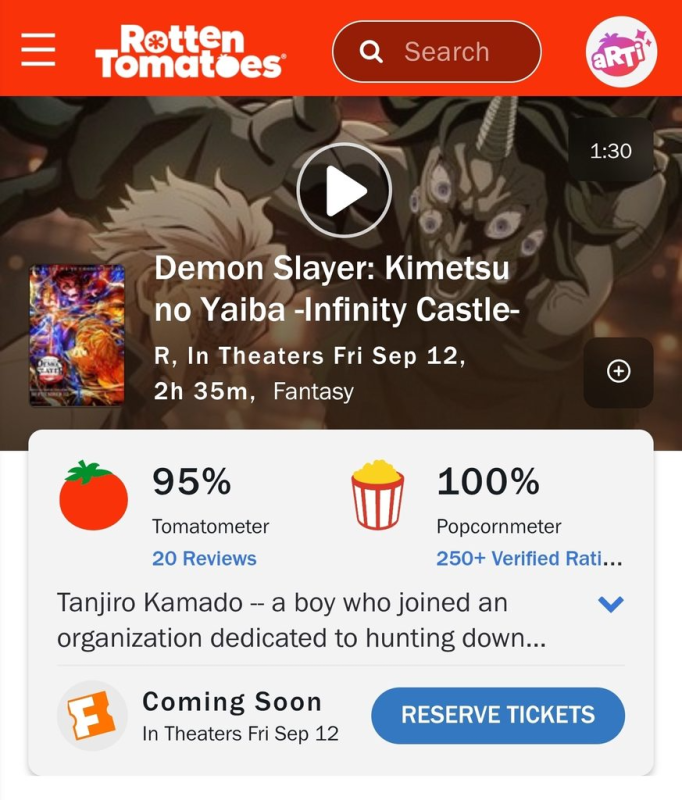This screenshot has height=800, width=682.
Task: Play the Demon Slayer trailer
Action: [344, 190]
